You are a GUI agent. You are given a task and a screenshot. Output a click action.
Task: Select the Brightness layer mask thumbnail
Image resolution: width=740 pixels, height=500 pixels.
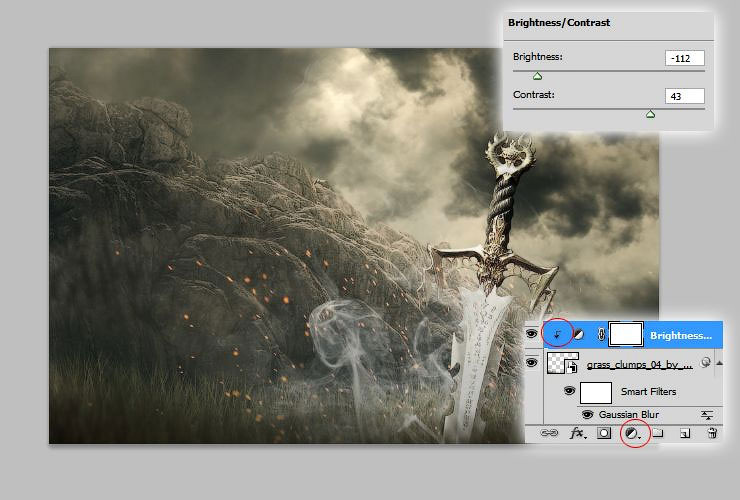coord(626,335)
